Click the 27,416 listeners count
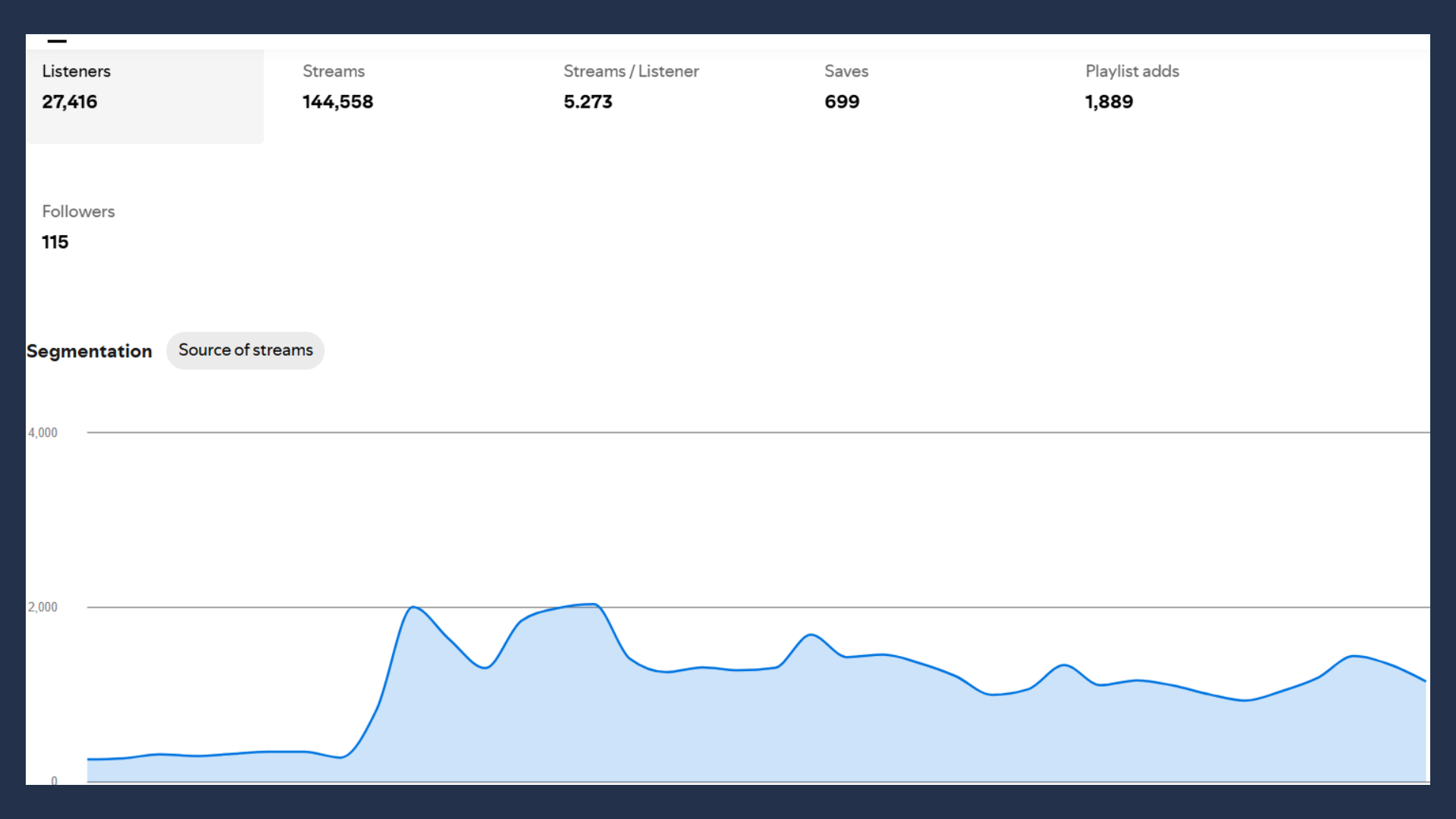 70,102
